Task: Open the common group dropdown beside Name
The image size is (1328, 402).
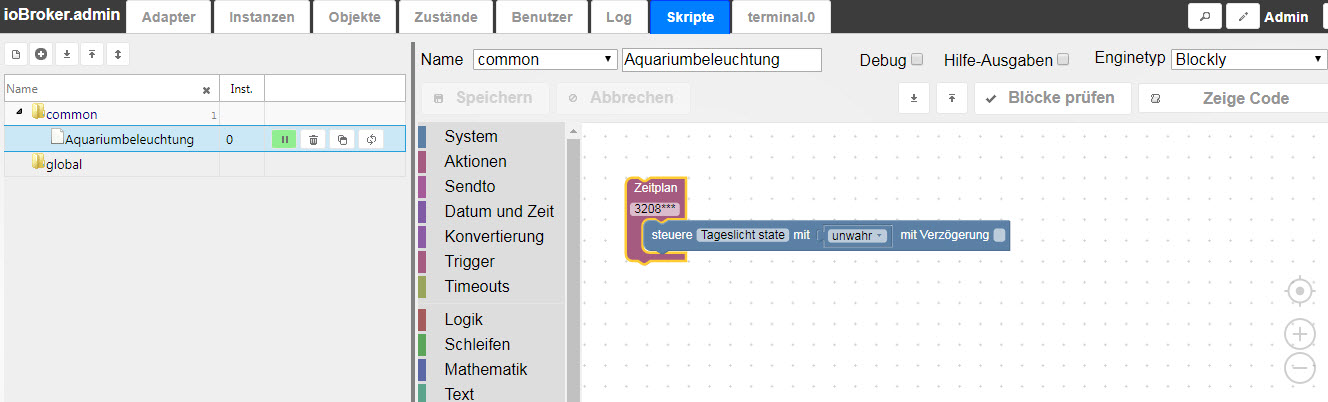Action: pyautogui.click(x=545, y=59)
